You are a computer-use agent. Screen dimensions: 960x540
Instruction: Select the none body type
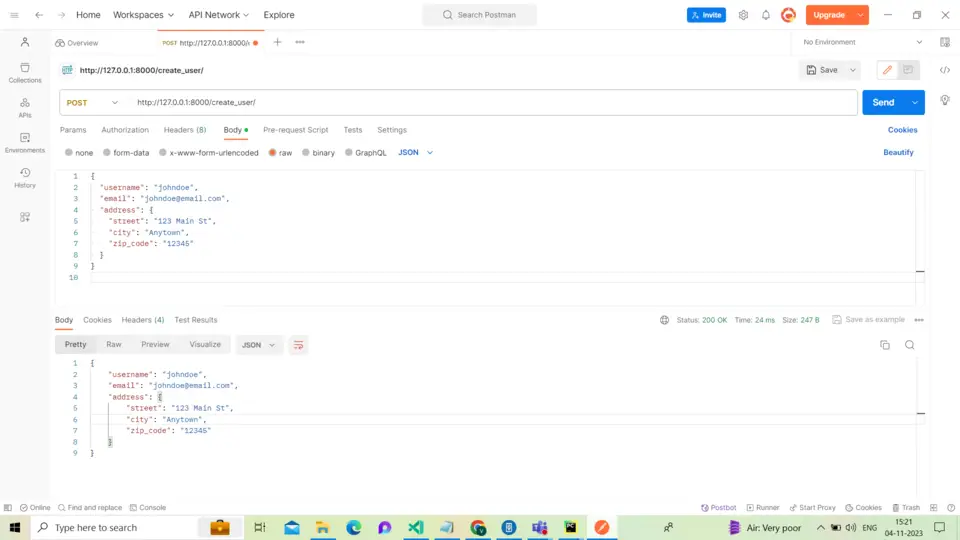pos(79,152)
